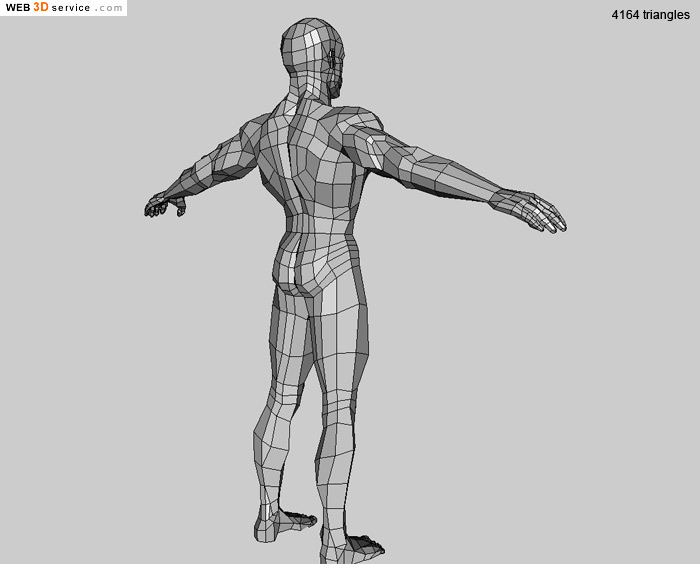Click the WEB 3D service .com logo
The image size is (700, 564).
[x=63, y=8]
